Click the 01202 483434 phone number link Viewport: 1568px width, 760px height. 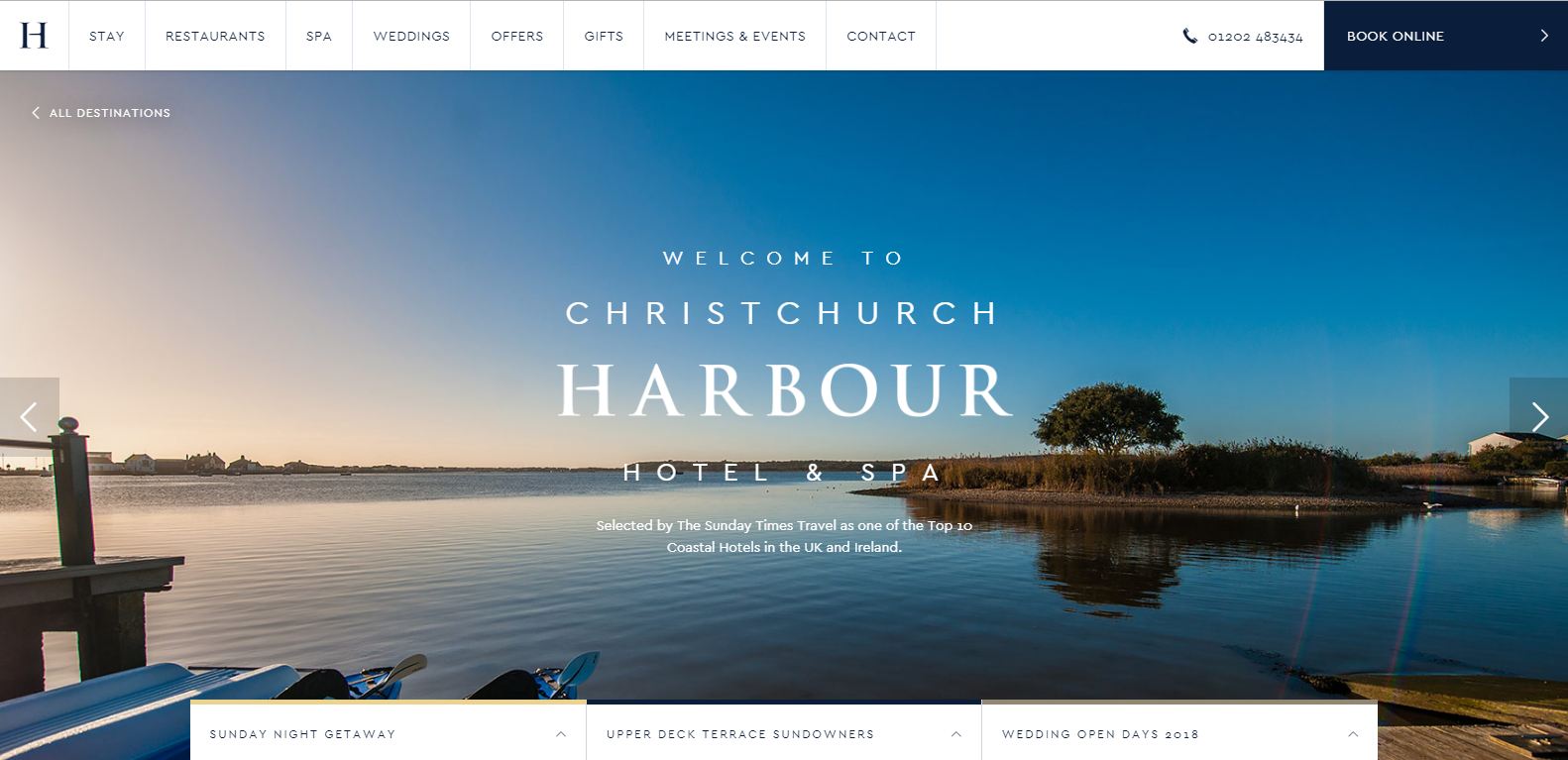pyautogui.click(x=1255, y=37)
